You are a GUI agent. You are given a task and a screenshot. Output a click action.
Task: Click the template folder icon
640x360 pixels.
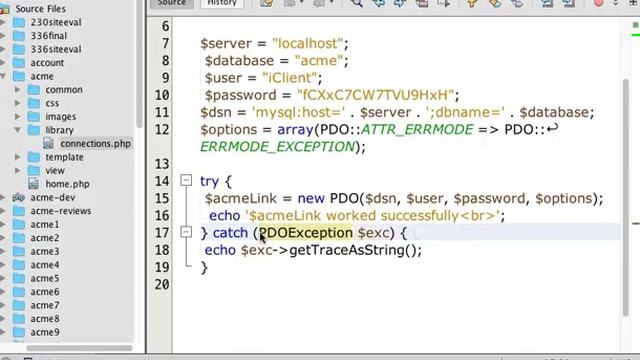point(33,157)
